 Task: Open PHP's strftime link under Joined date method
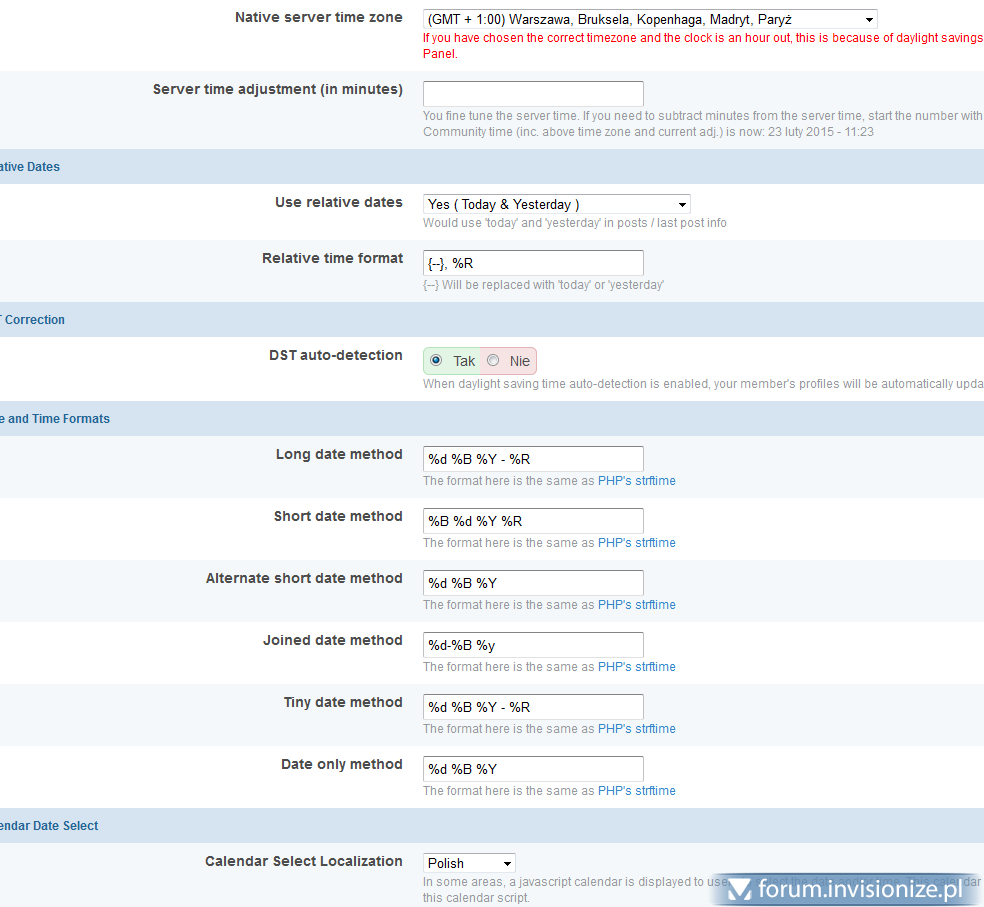pyautogui.click(x=636, y=667)
